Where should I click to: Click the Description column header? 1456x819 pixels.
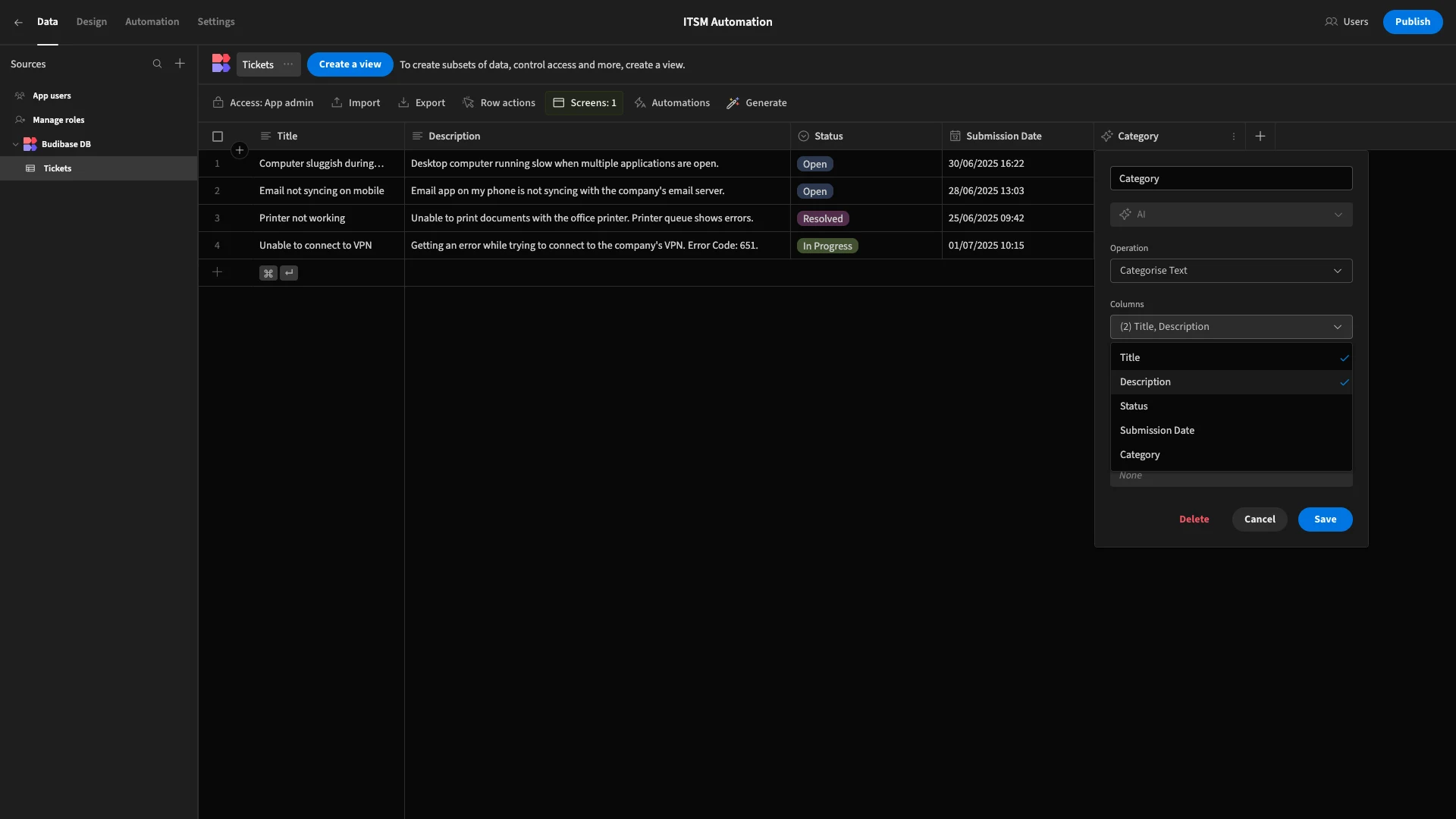[598, 136]
